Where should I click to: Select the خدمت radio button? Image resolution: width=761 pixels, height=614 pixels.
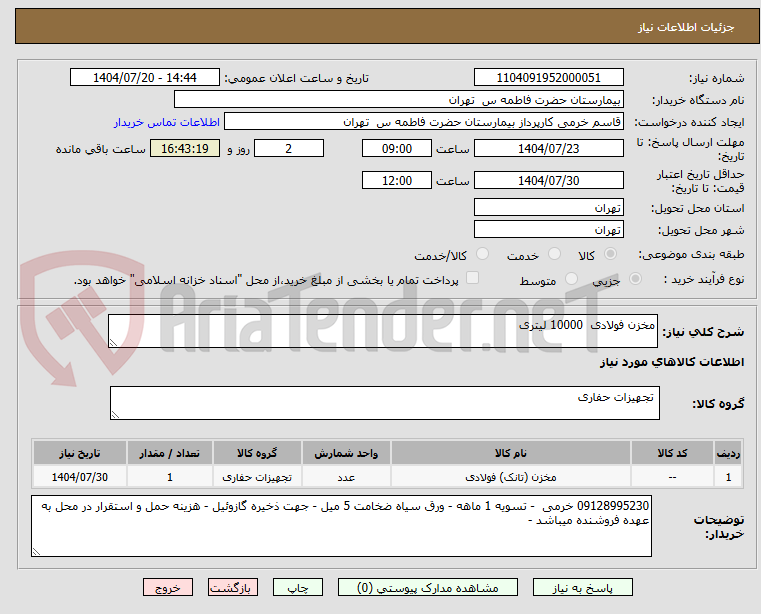554,254
